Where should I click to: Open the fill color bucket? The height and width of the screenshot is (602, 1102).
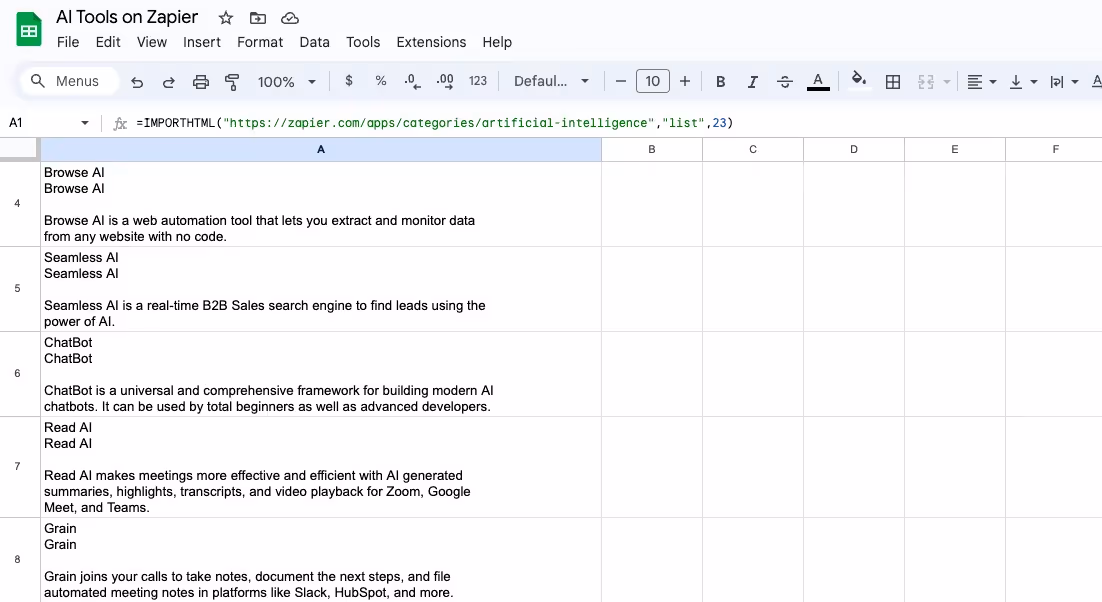coord(858,81)
